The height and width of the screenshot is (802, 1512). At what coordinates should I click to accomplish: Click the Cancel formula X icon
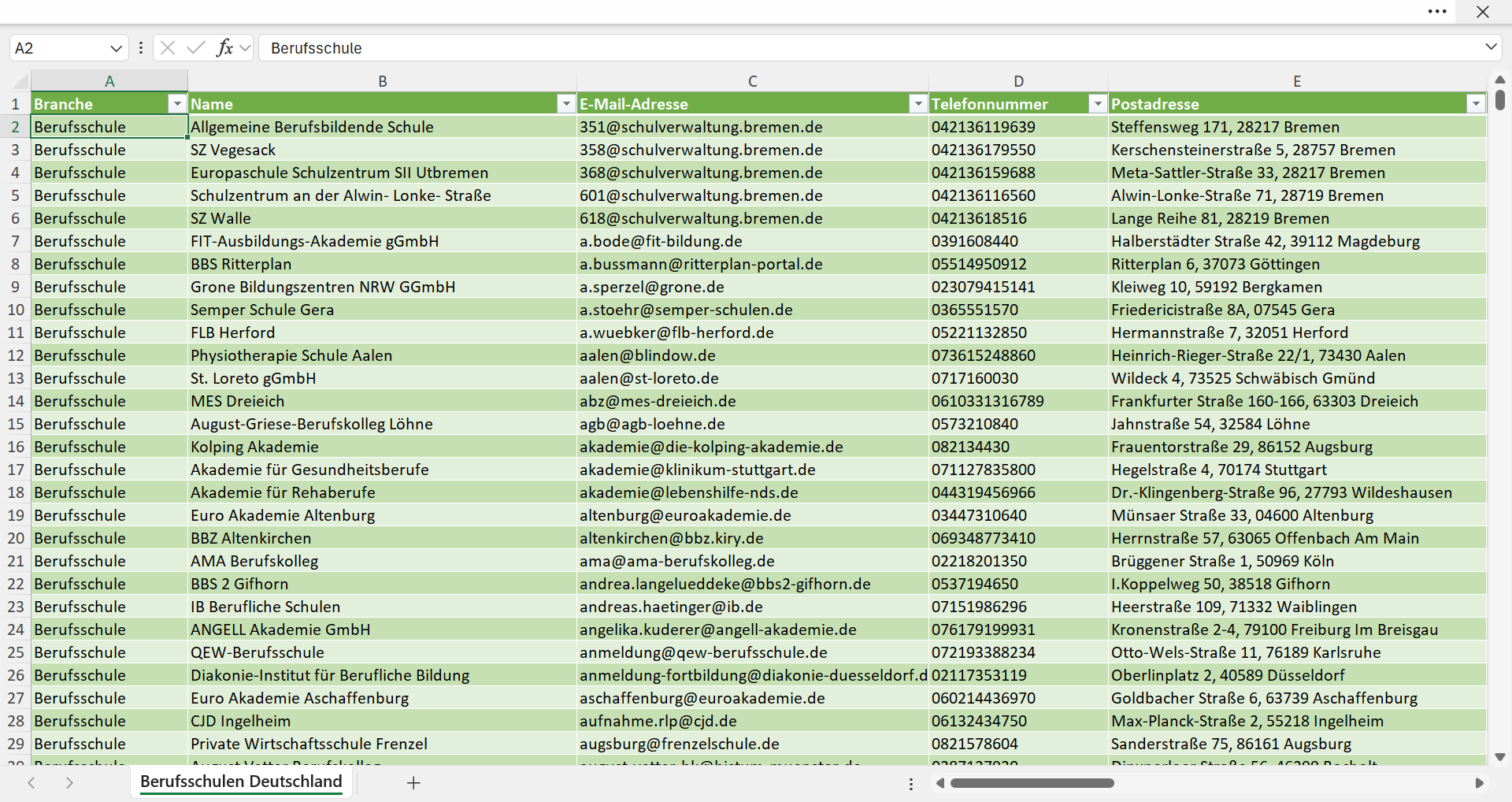coord(168,48)
